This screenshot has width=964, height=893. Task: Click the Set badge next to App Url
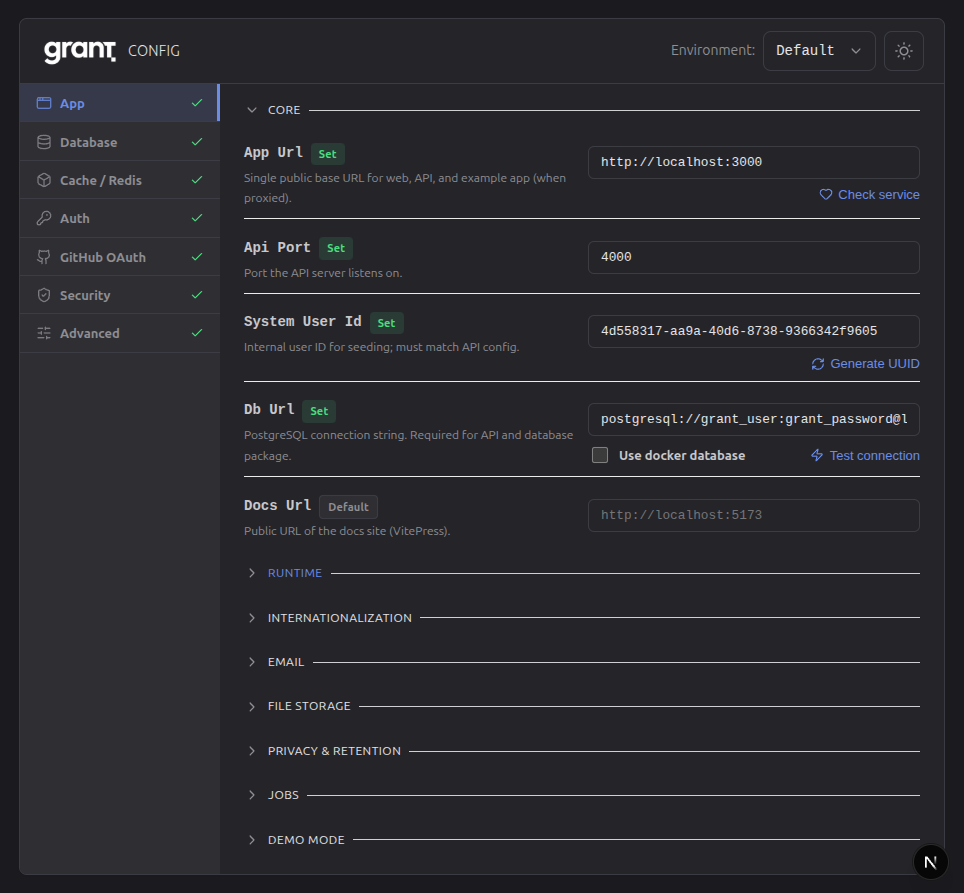[328, 154]
